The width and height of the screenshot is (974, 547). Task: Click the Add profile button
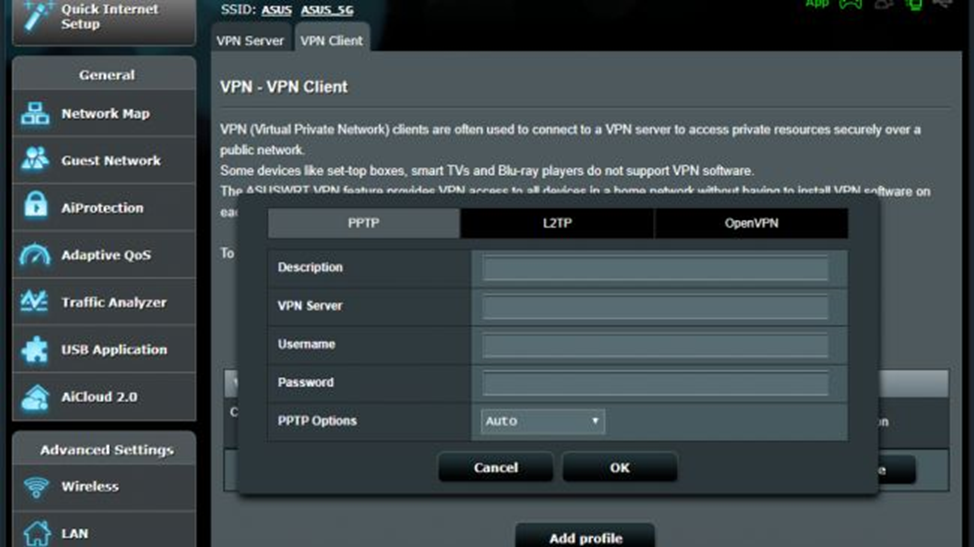(585, 537)
